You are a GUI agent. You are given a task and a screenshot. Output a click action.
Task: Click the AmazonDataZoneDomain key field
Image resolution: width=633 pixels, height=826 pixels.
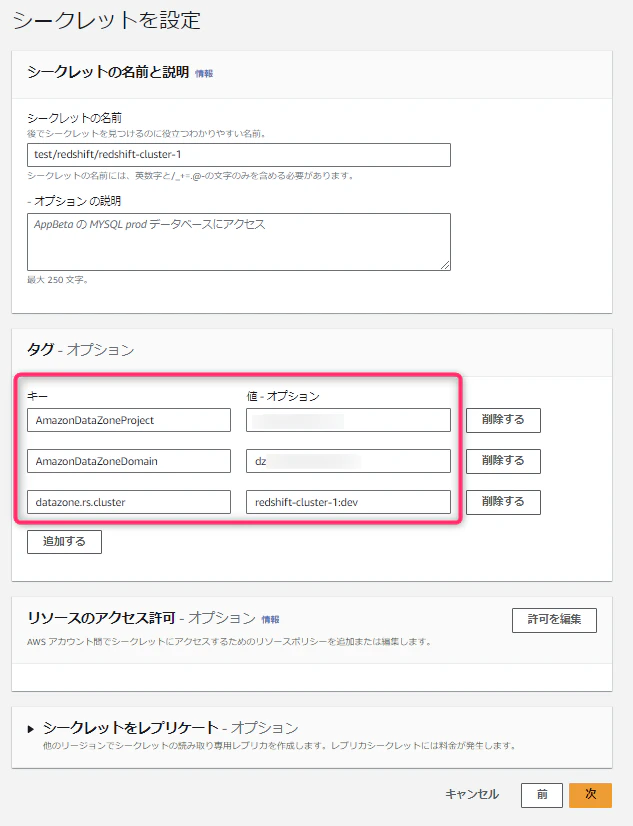click(x=129, y=461)
